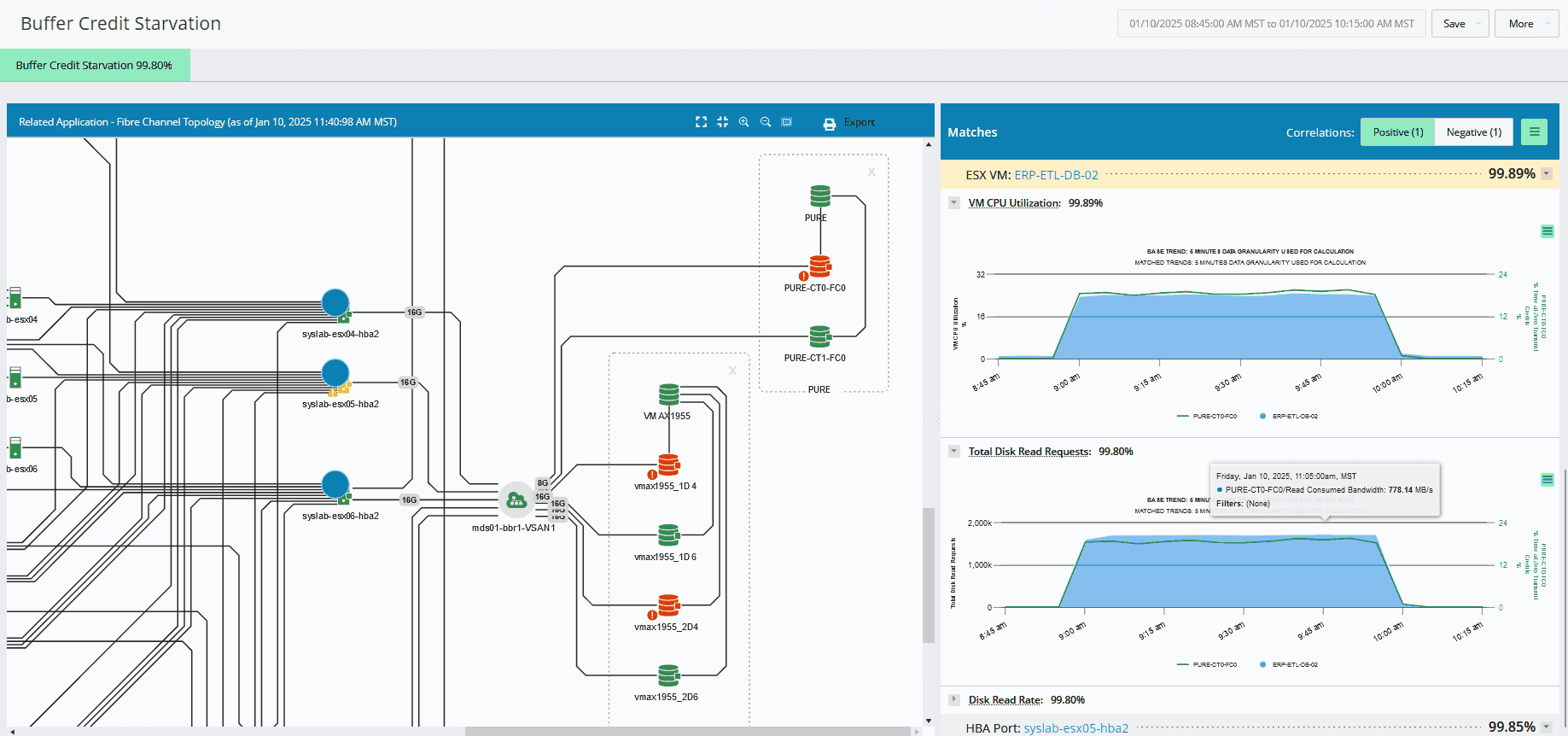Click the date range field

point(1272,24)
